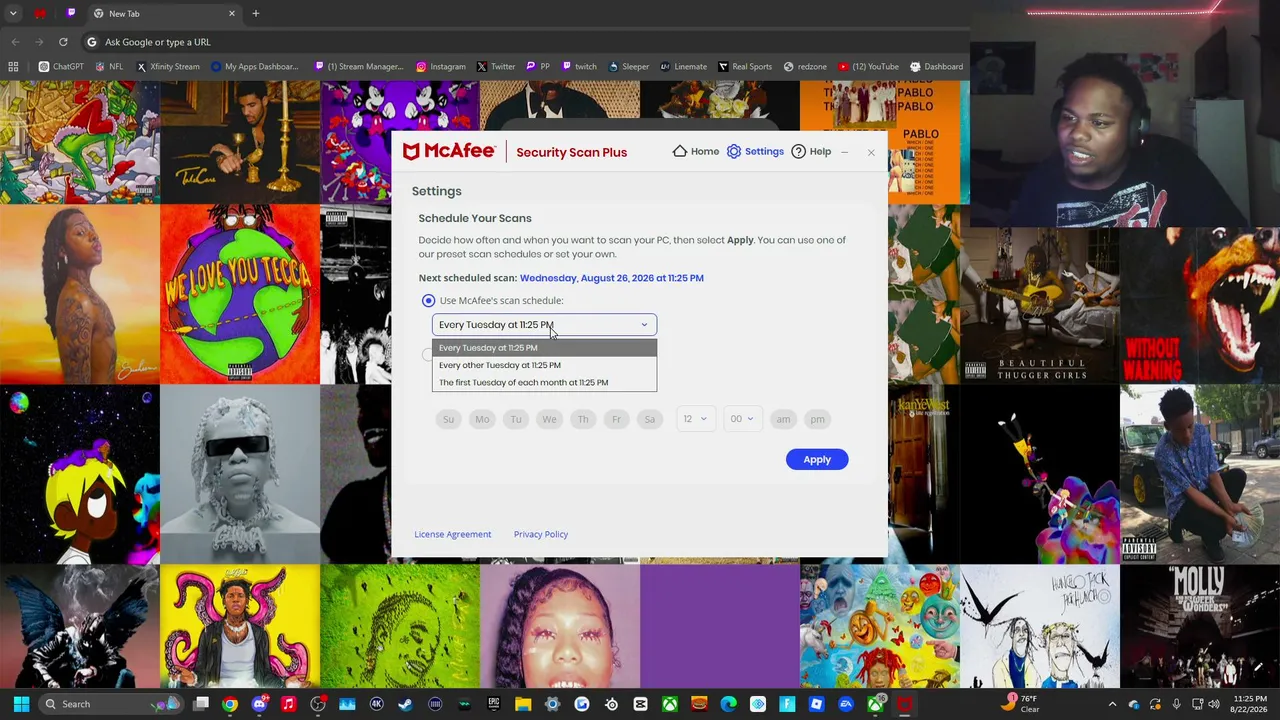Open the Chrome apps grid icon
The height and width of the screenshot is (720, 1280).
pos(13,67)
